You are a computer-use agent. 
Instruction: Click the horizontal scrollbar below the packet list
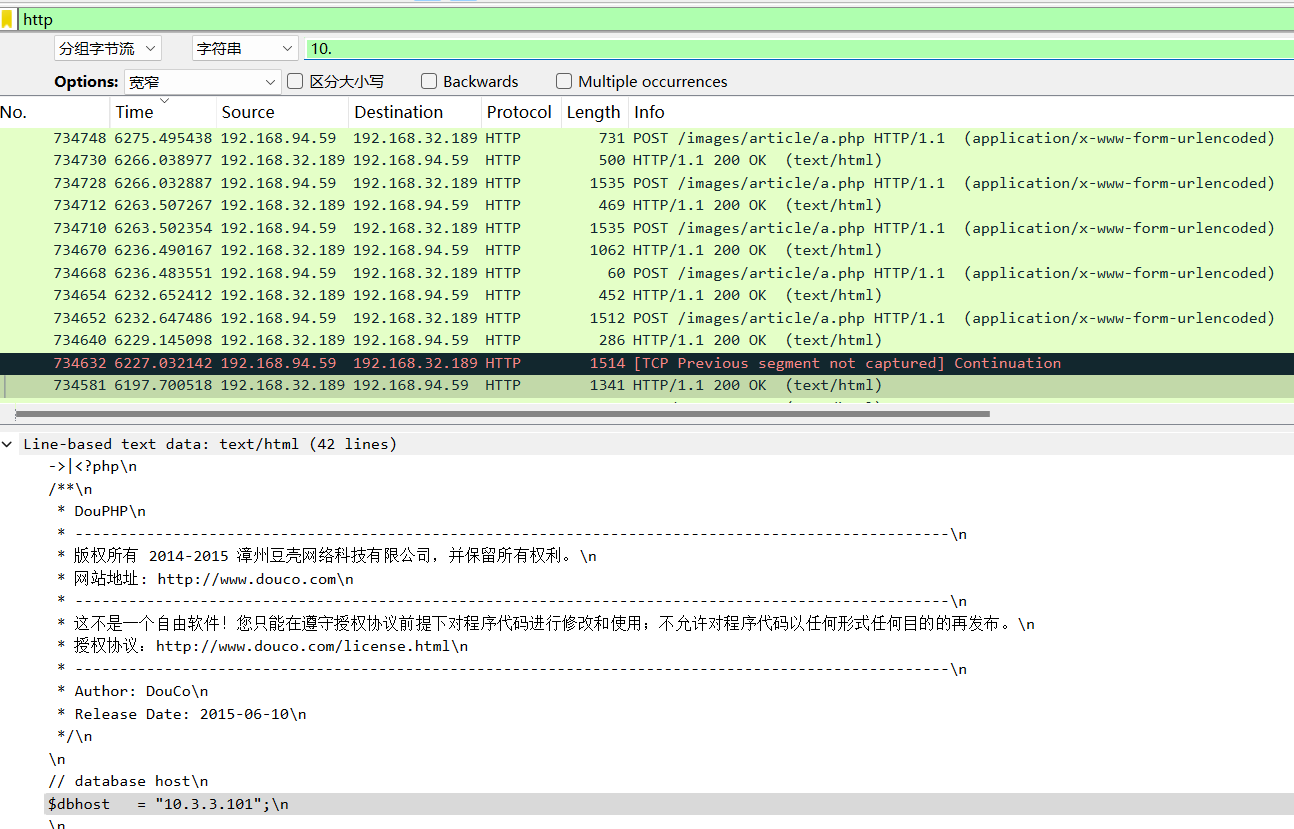pyautogui.click(x=500, y=413)
